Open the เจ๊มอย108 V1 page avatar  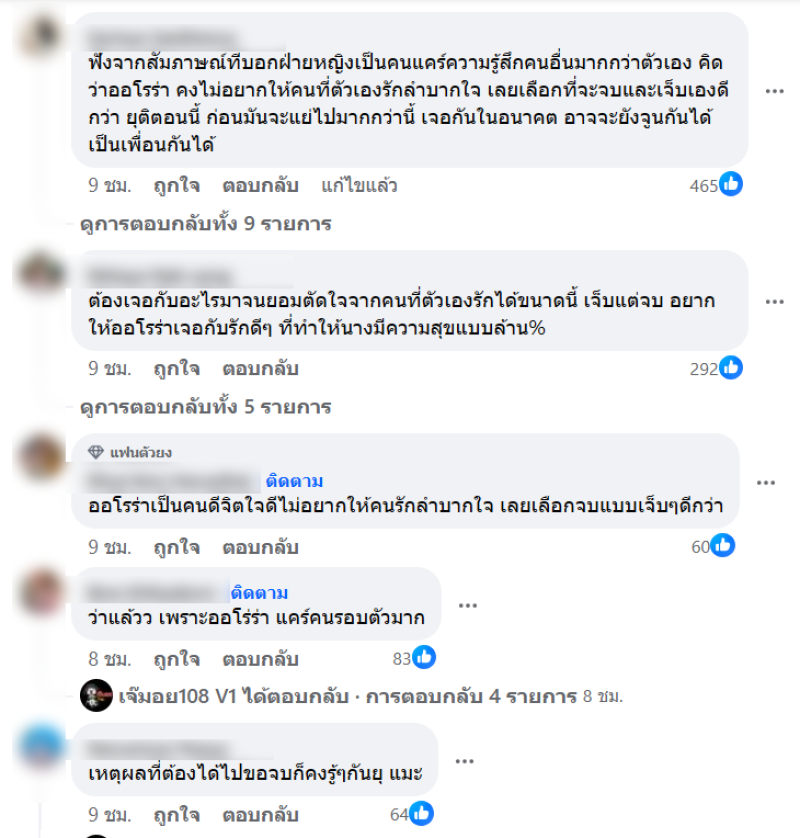pos(96,695)
